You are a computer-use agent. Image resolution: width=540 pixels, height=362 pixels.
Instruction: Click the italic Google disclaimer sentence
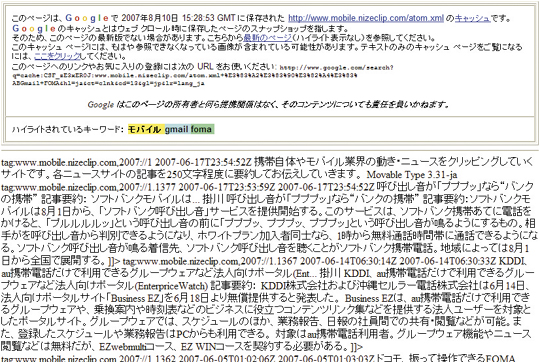(269, 104)
